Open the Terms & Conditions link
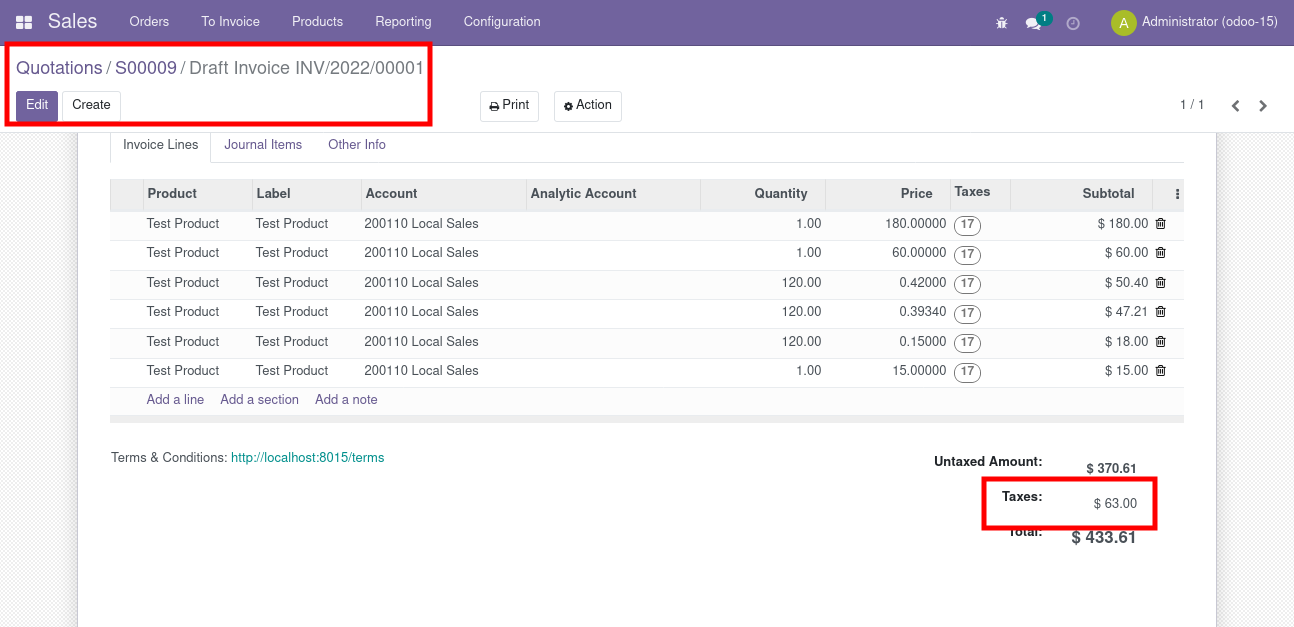Screen dimensions: 1294x627 click(x=307, y=457)
